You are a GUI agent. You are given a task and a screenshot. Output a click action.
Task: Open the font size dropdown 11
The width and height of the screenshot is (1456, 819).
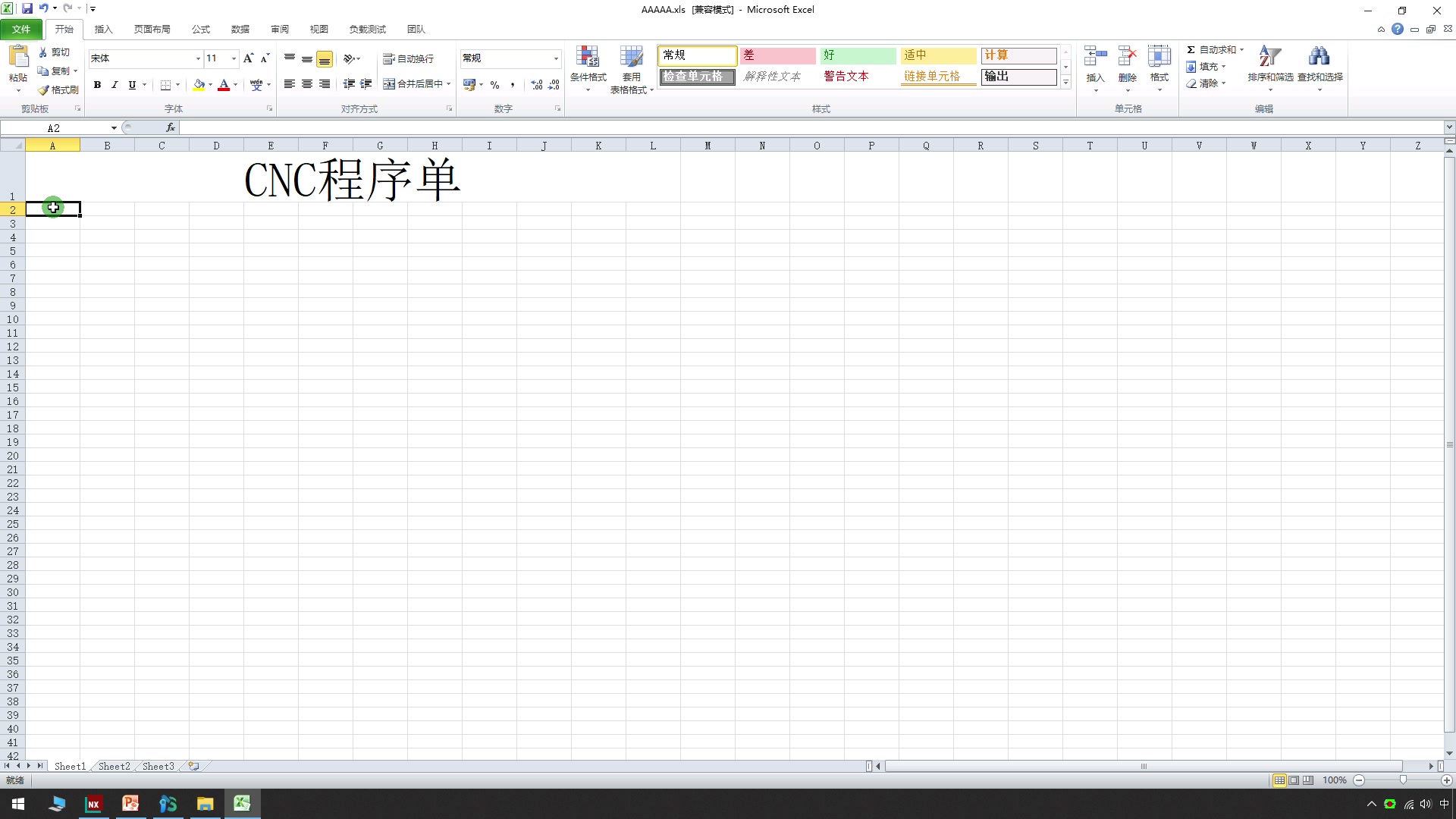pyautogui.click(x=234, y=58)
